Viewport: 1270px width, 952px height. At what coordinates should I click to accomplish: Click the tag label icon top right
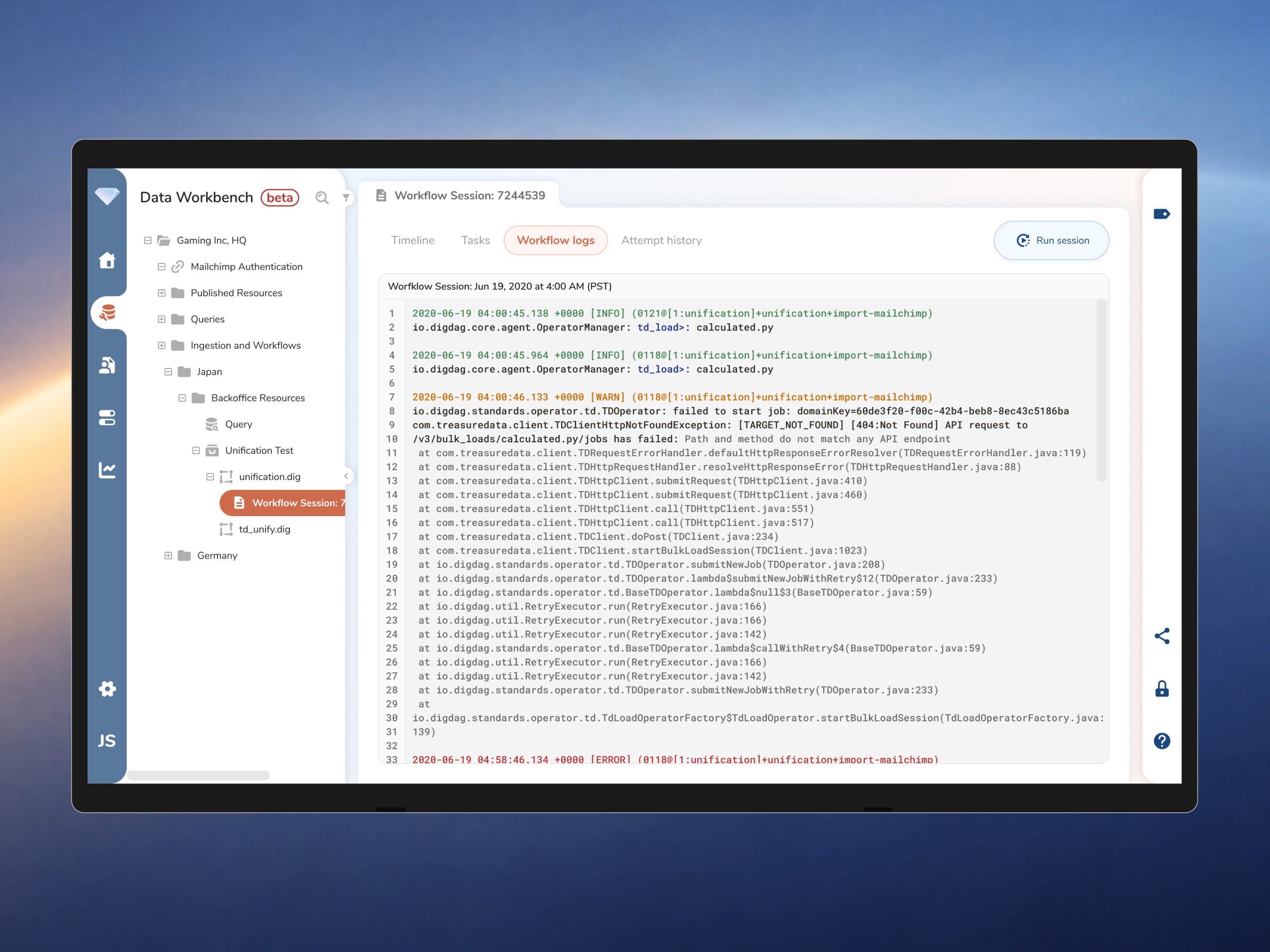click(1162, 214)
